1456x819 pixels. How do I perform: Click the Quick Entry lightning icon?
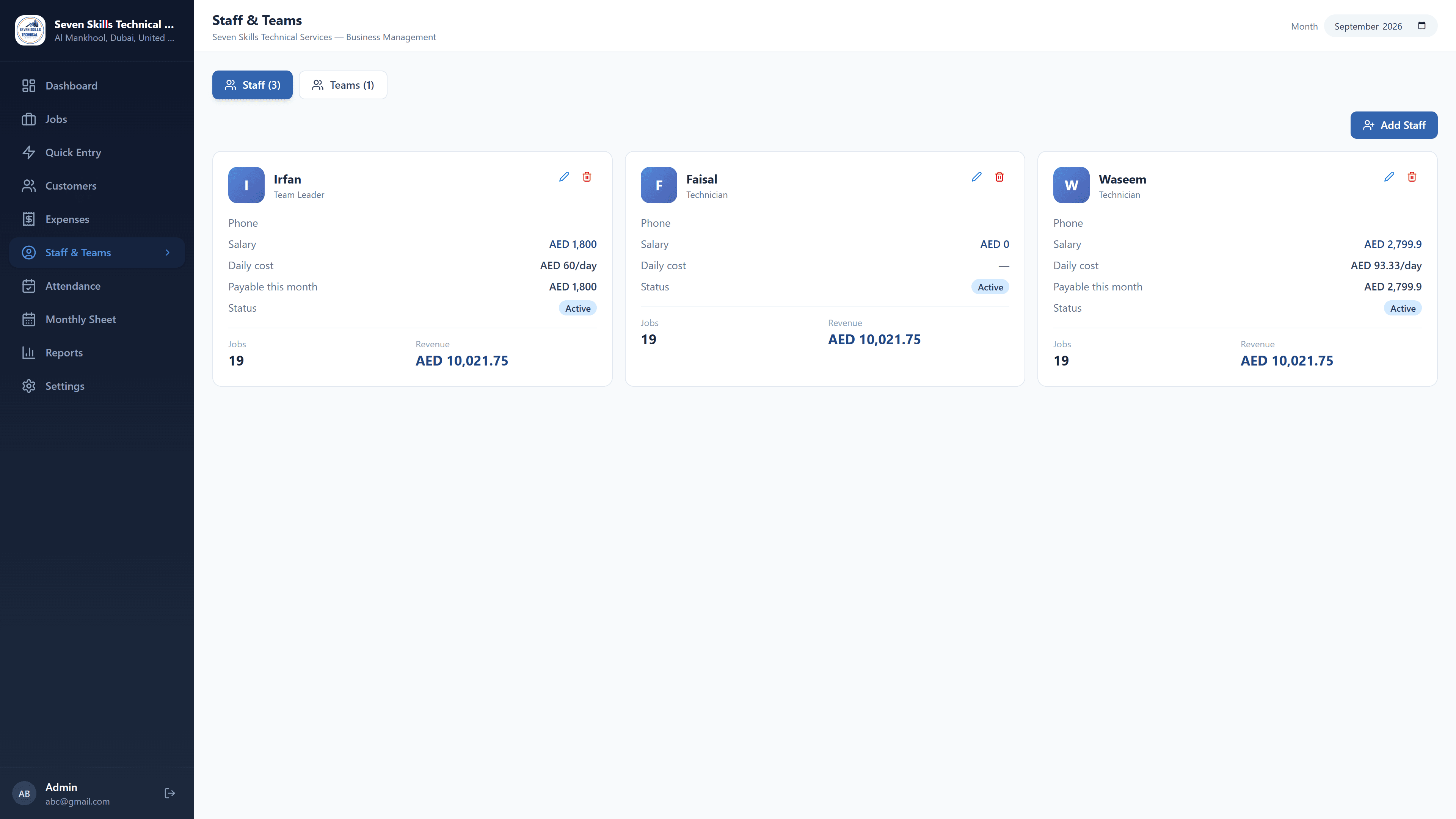pyautogui.click(x=29, y=152)
